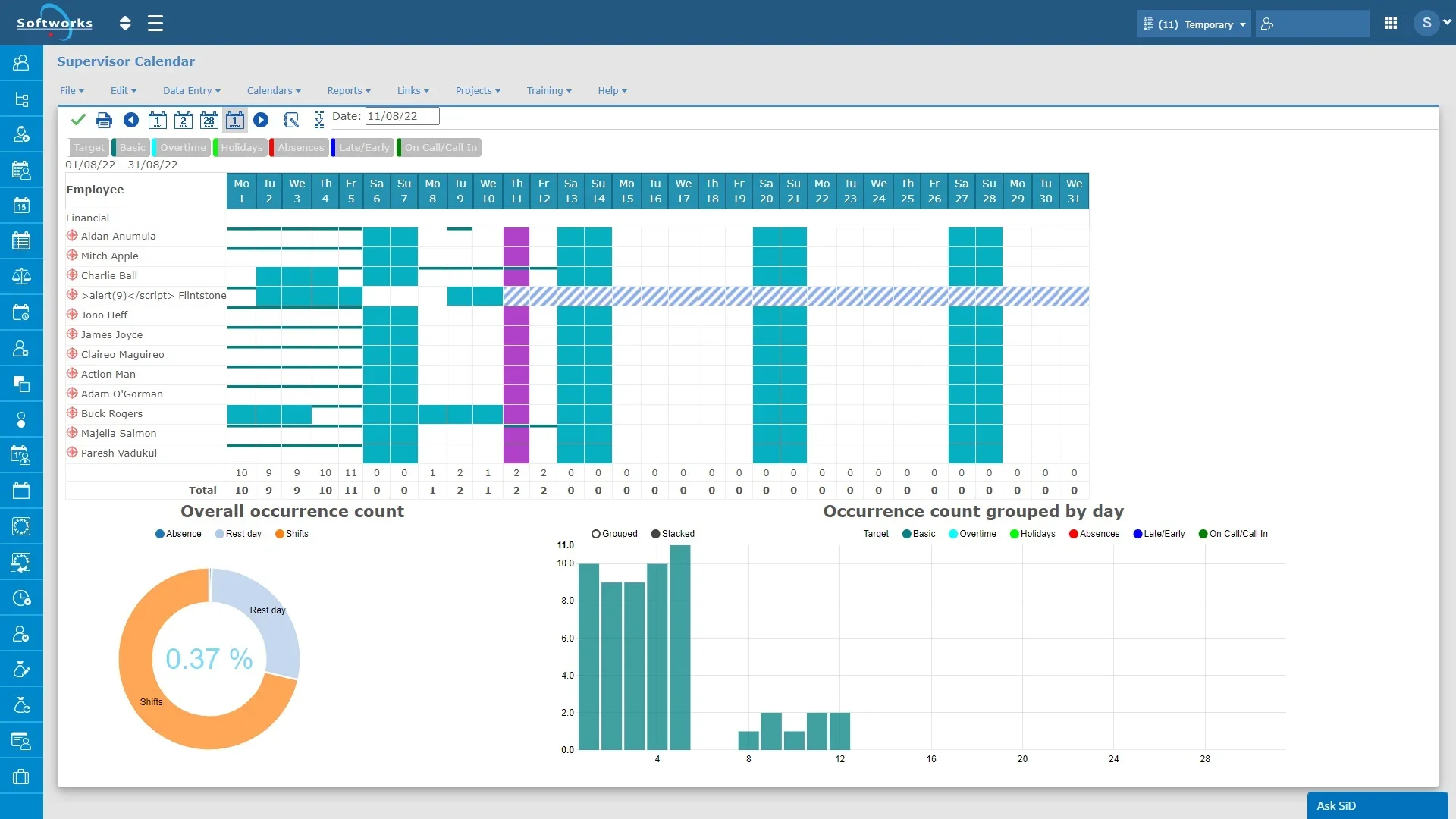Open the Ask SiD chat button
1456x819 pixels.
[1376, 805]
